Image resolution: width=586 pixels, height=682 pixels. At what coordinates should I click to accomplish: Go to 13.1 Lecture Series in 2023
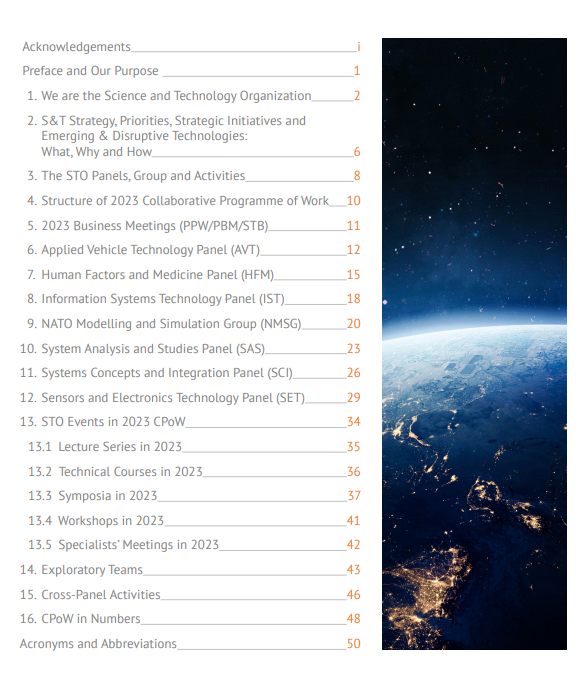(194, 447)
